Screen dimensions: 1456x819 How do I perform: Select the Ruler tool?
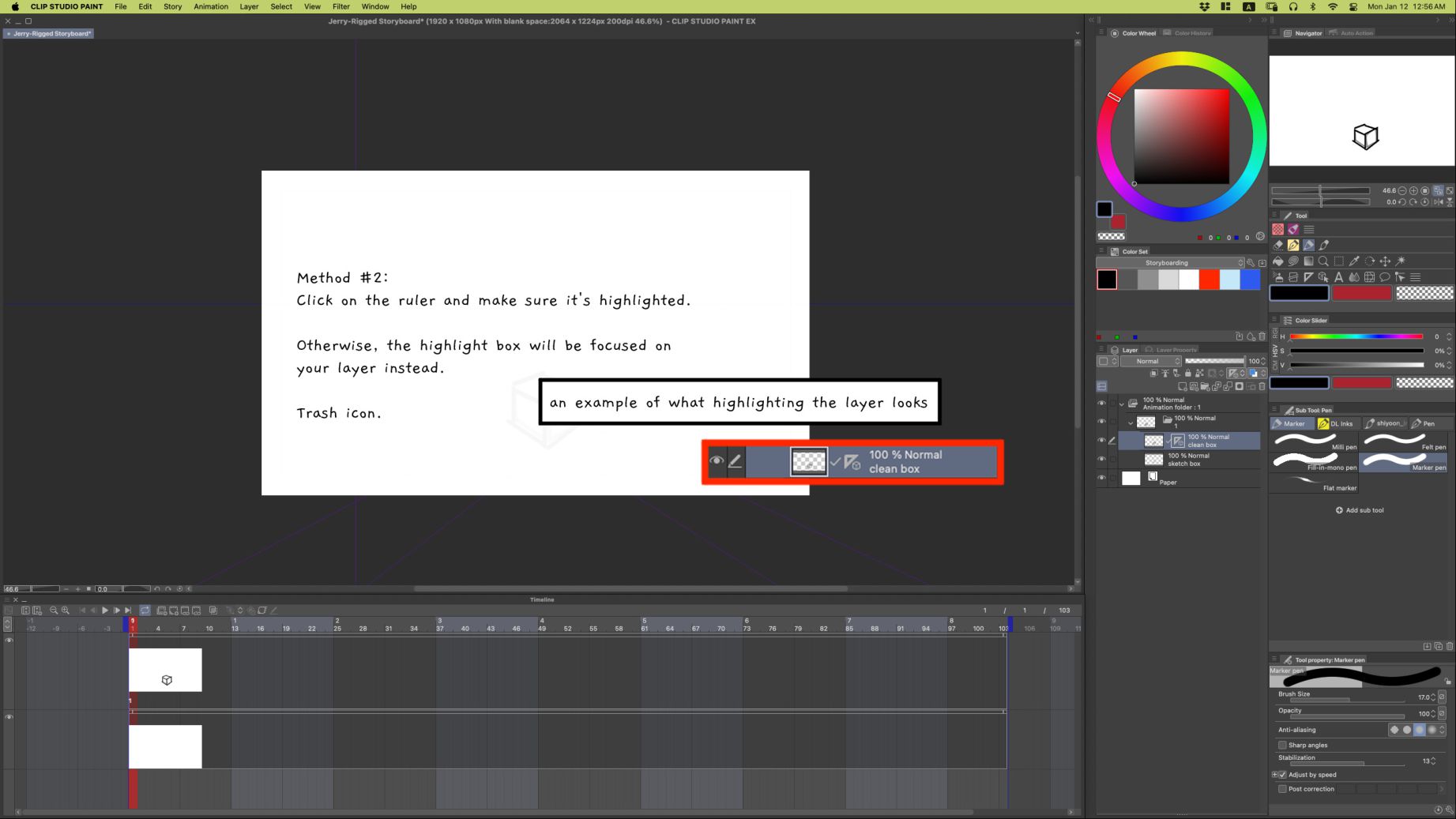pos(1308,277)
